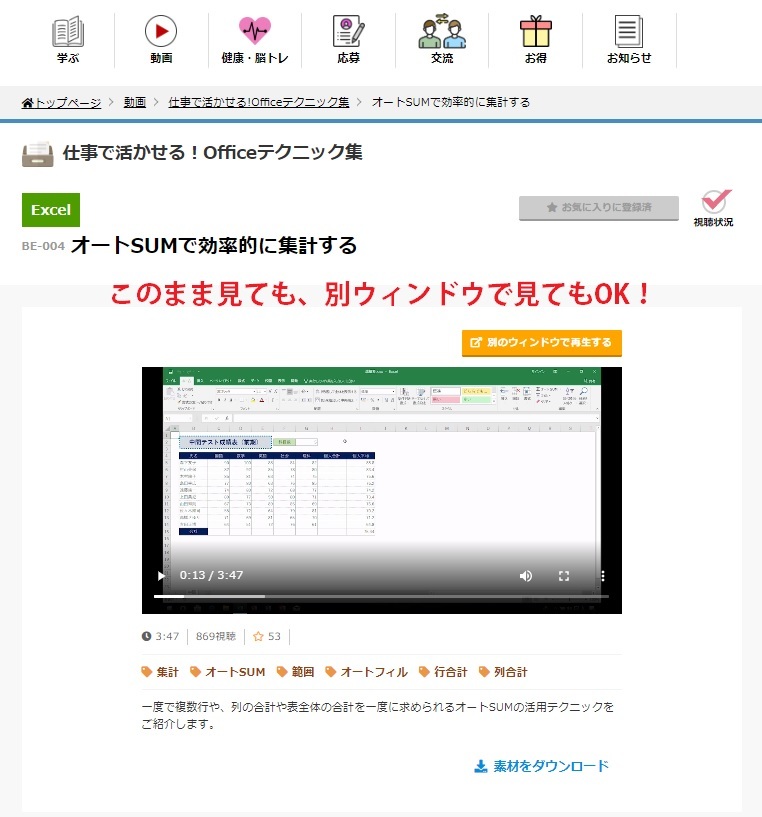Viewport: 762px width, 817px height.
Task: Select the 健康・脳トレ heart icon
Action: 254,32
